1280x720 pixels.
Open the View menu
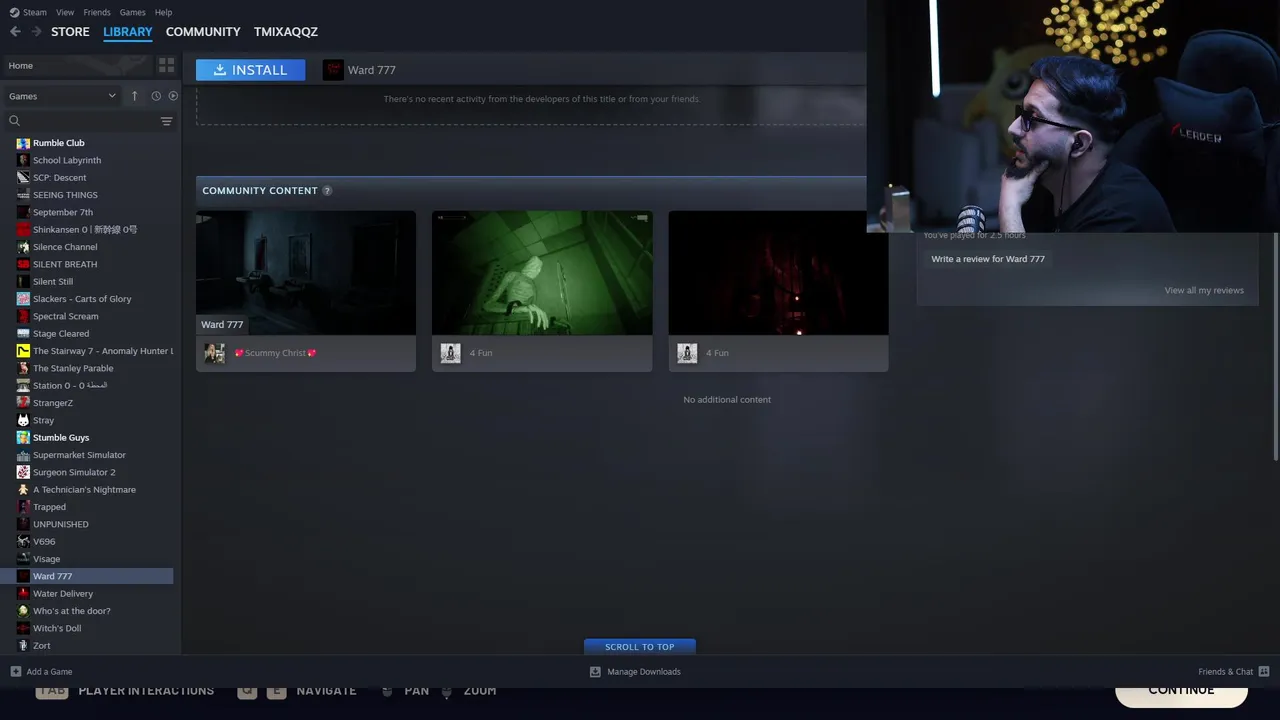(65, 12)
